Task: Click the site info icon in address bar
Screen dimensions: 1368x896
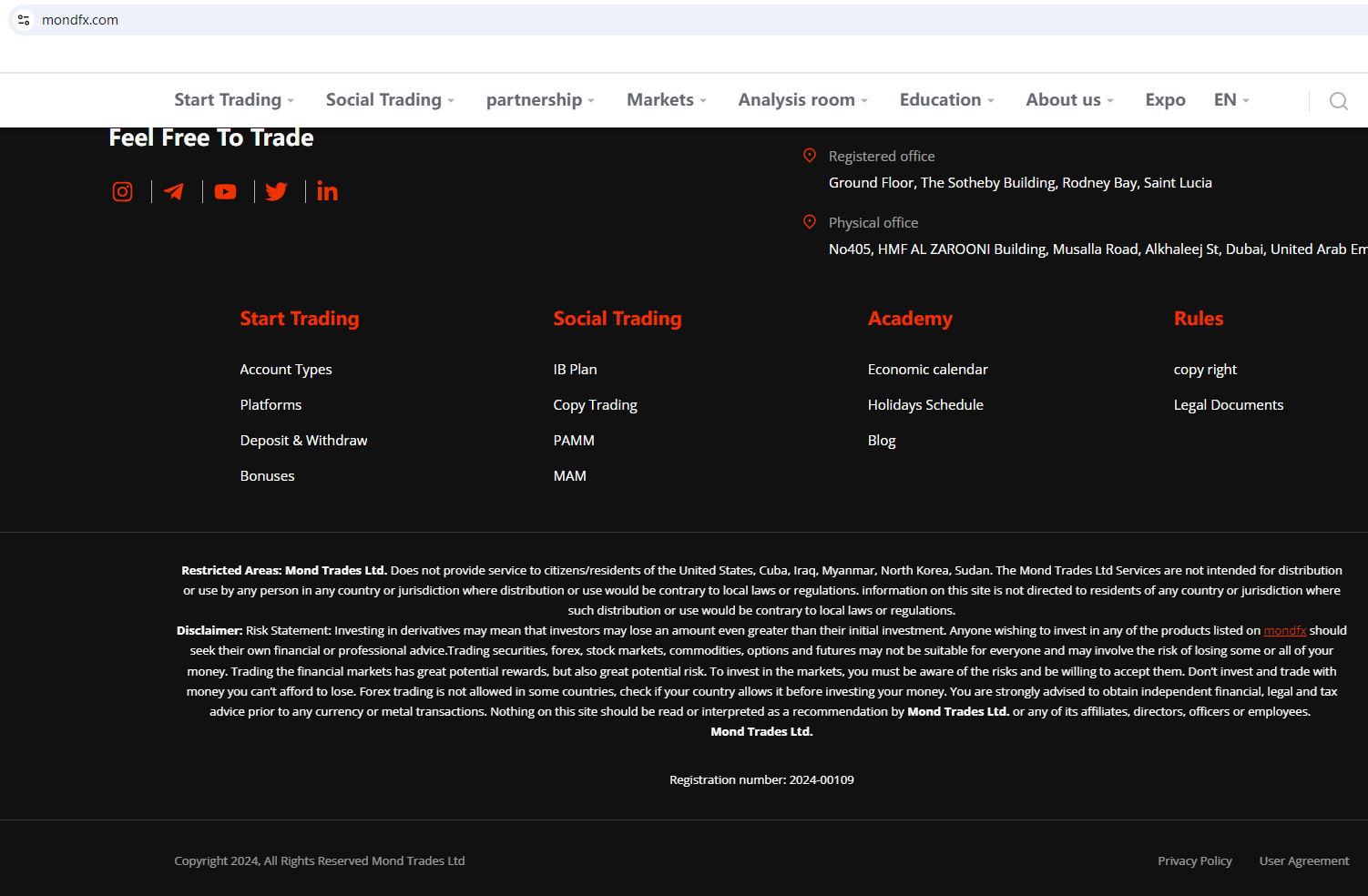Action: coord(24,20)
